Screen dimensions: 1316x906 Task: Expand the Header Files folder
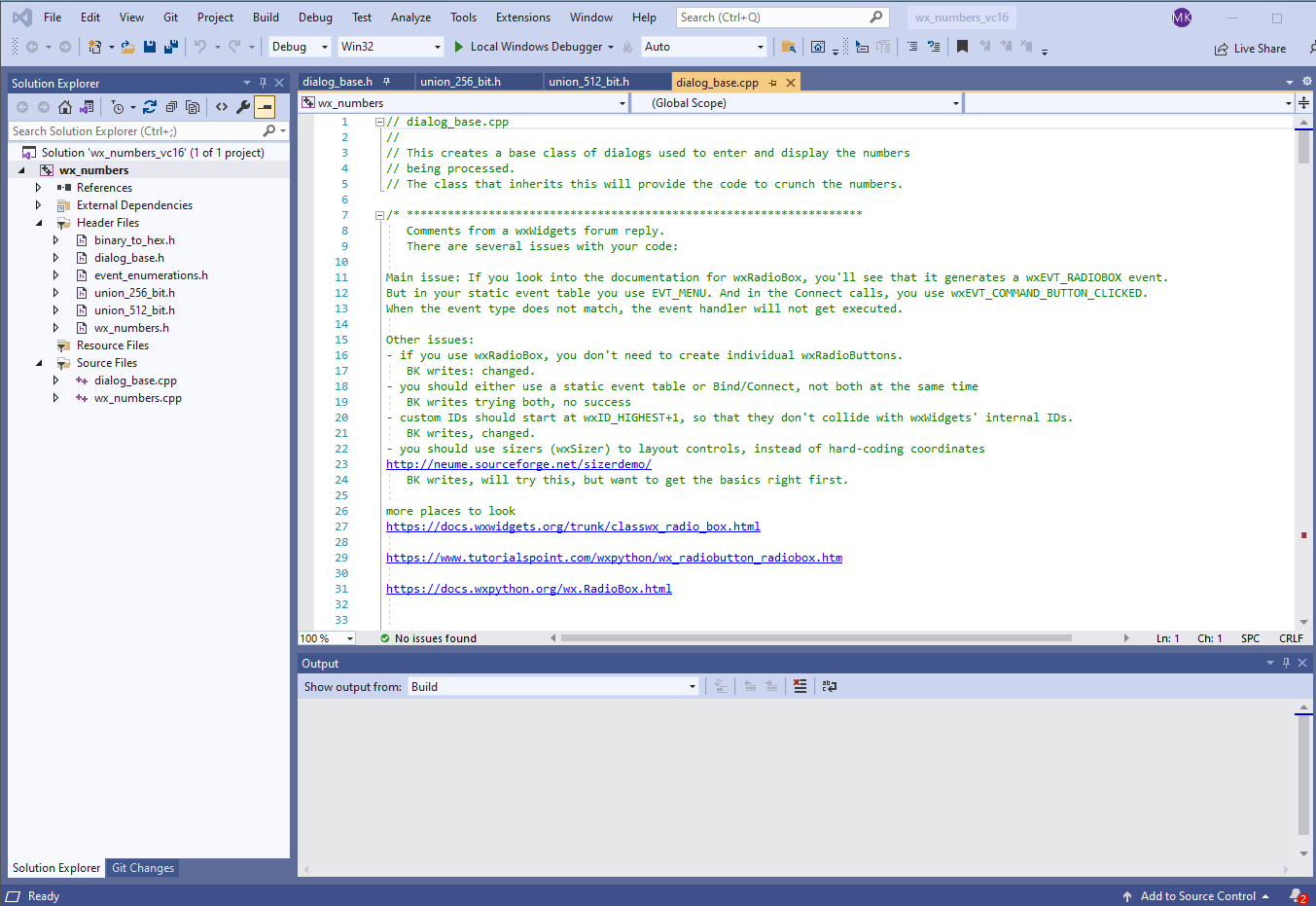(x=39, y=222)
